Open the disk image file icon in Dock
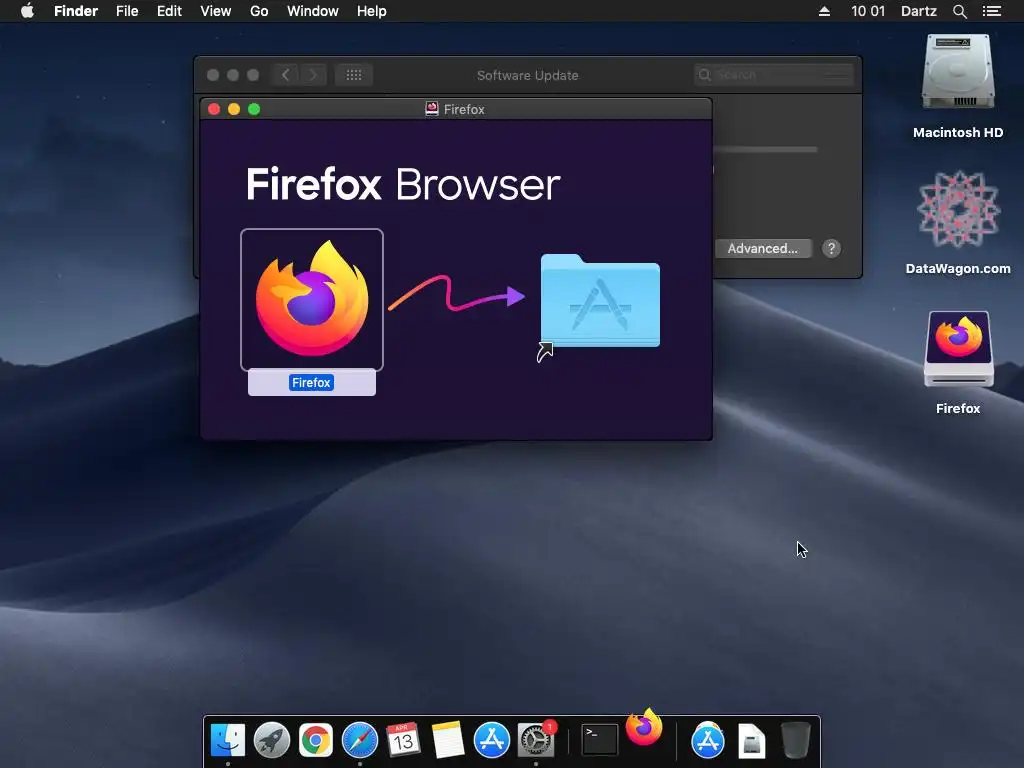The image size is (1024, 768). pos(752,741)
